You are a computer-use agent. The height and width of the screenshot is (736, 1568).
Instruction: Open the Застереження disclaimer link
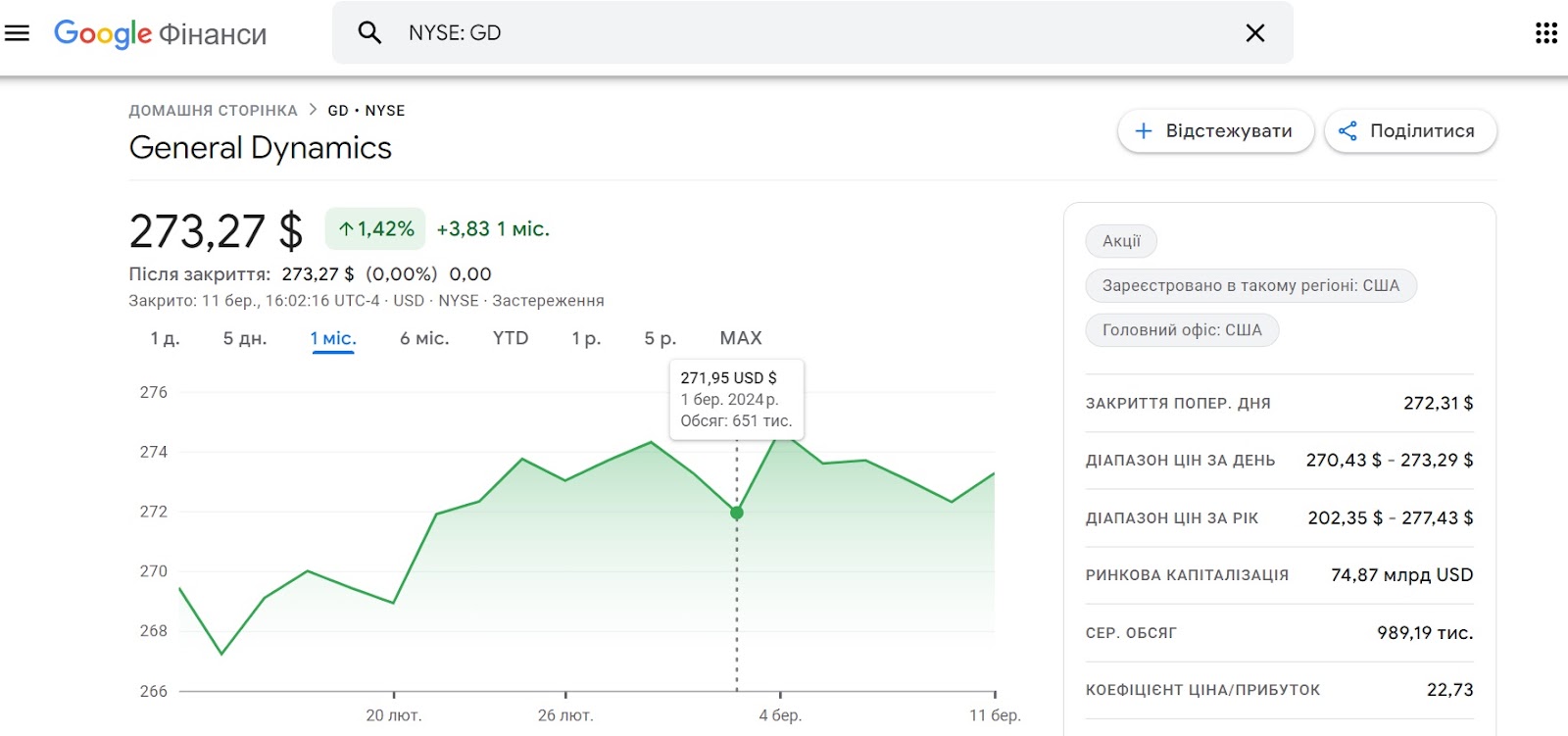pos(548,301)
